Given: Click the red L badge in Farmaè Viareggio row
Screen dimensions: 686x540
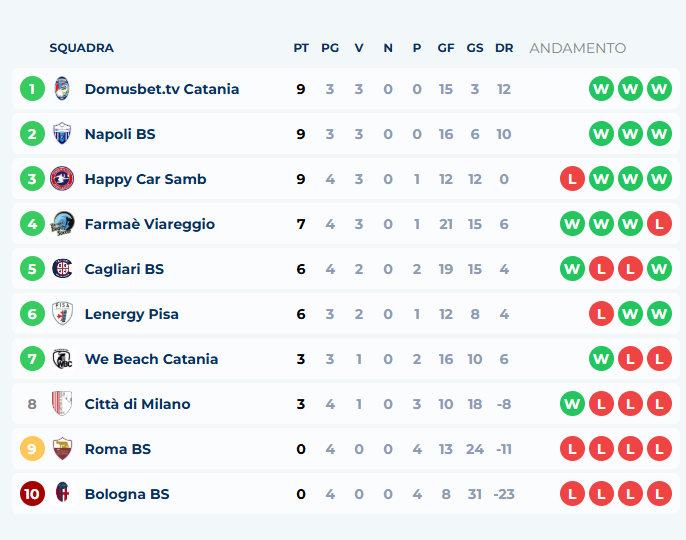Looking at the screenshot, I should coord(659,224).
